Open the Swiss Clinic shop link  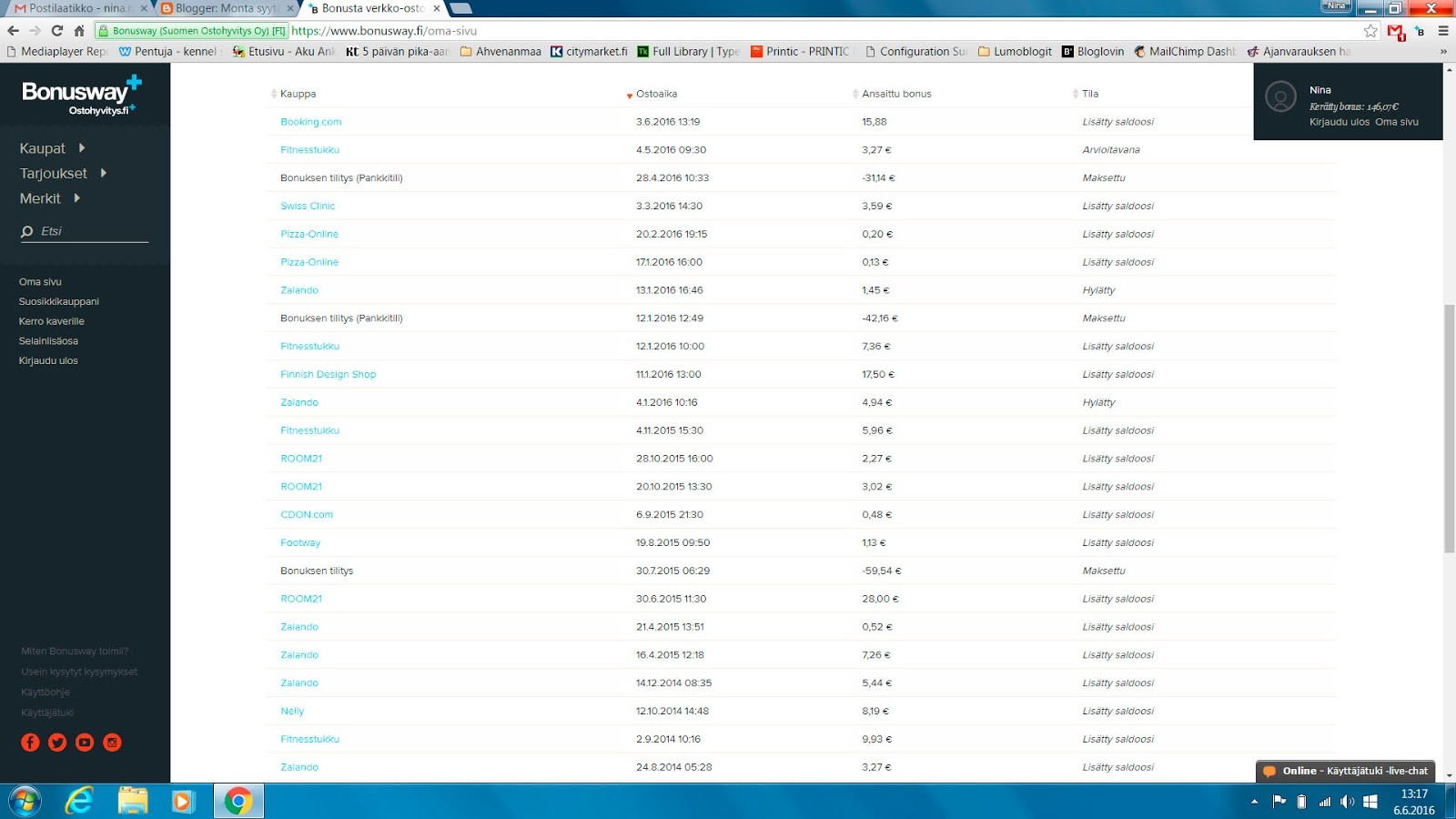click(x=308, y=207)
